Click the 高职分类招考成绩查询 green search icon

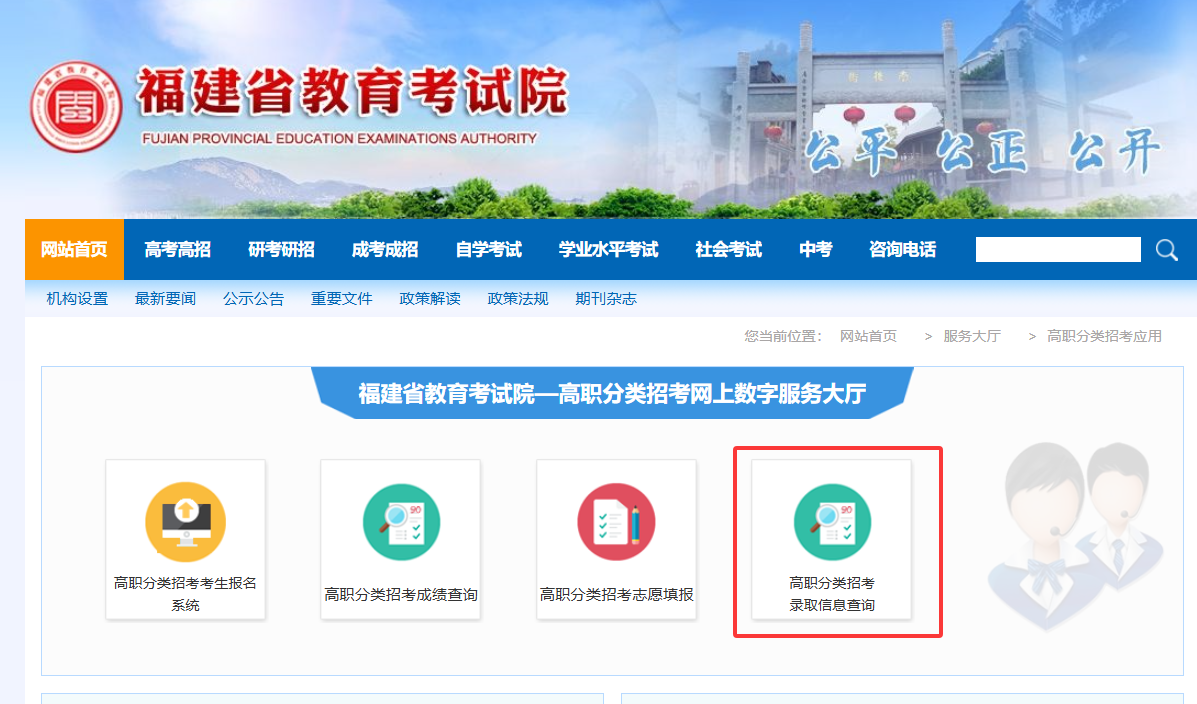point(400,521)
